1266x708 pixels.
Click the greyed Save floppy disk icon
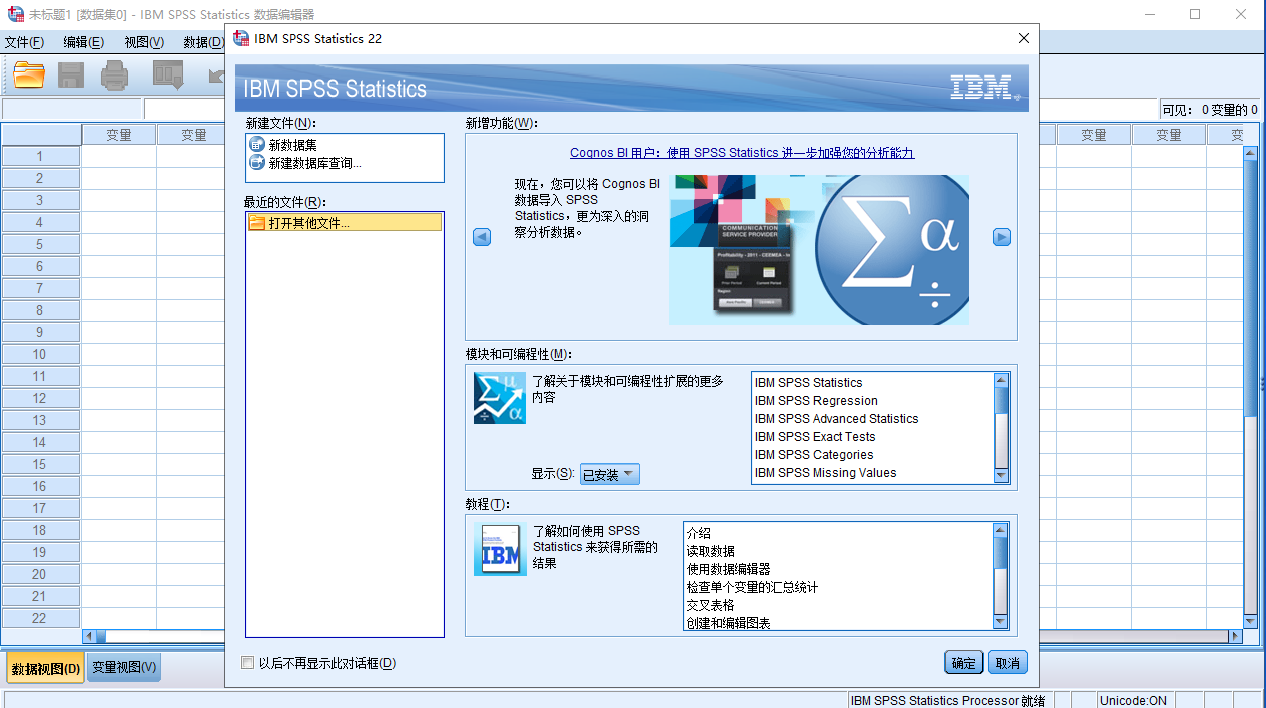71,75
